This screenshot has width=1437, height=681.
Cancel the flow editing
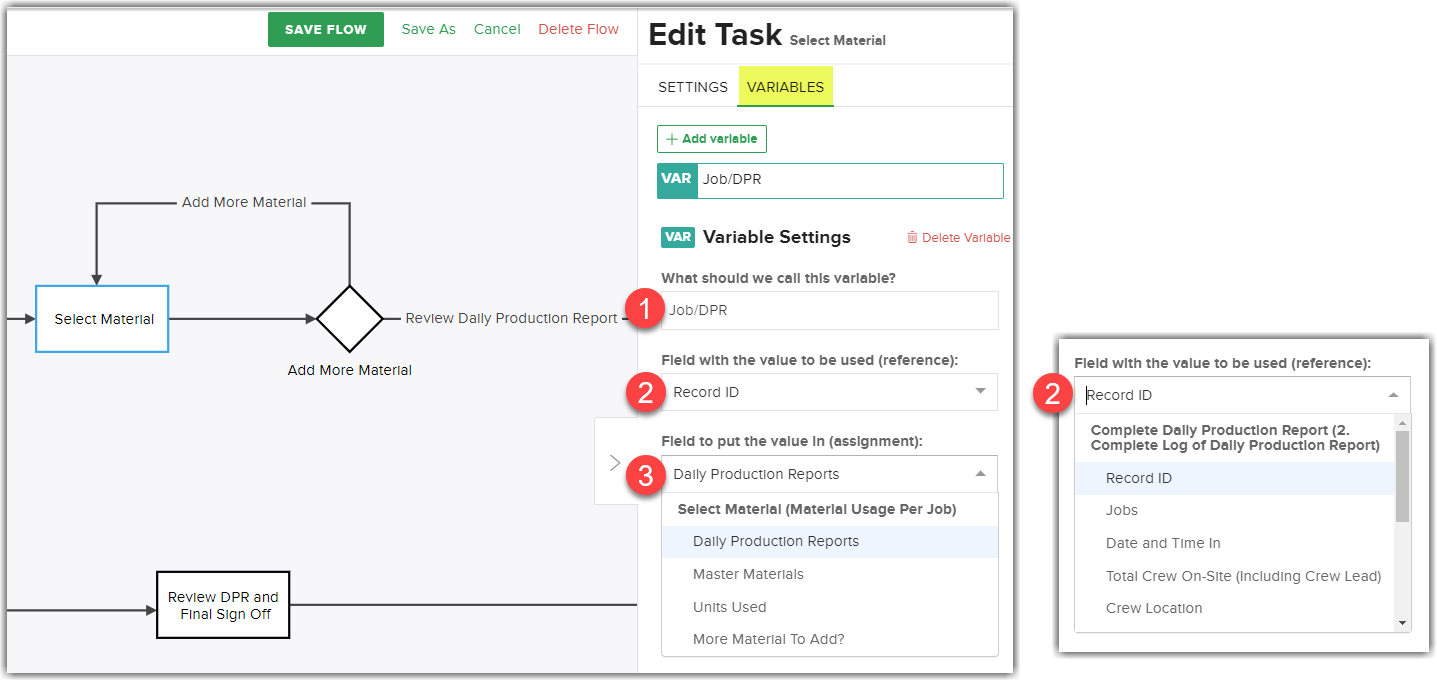[497, 29]
